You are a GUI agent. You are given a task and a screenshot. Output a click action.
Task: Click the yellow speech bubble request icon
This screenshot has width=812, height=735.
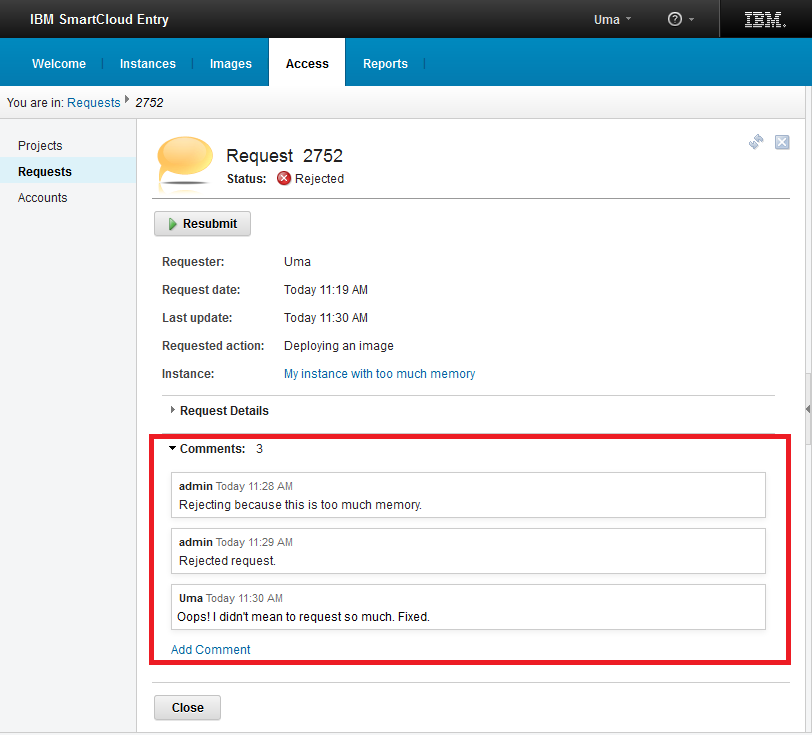pyautogui.click(x=185, y=163)
